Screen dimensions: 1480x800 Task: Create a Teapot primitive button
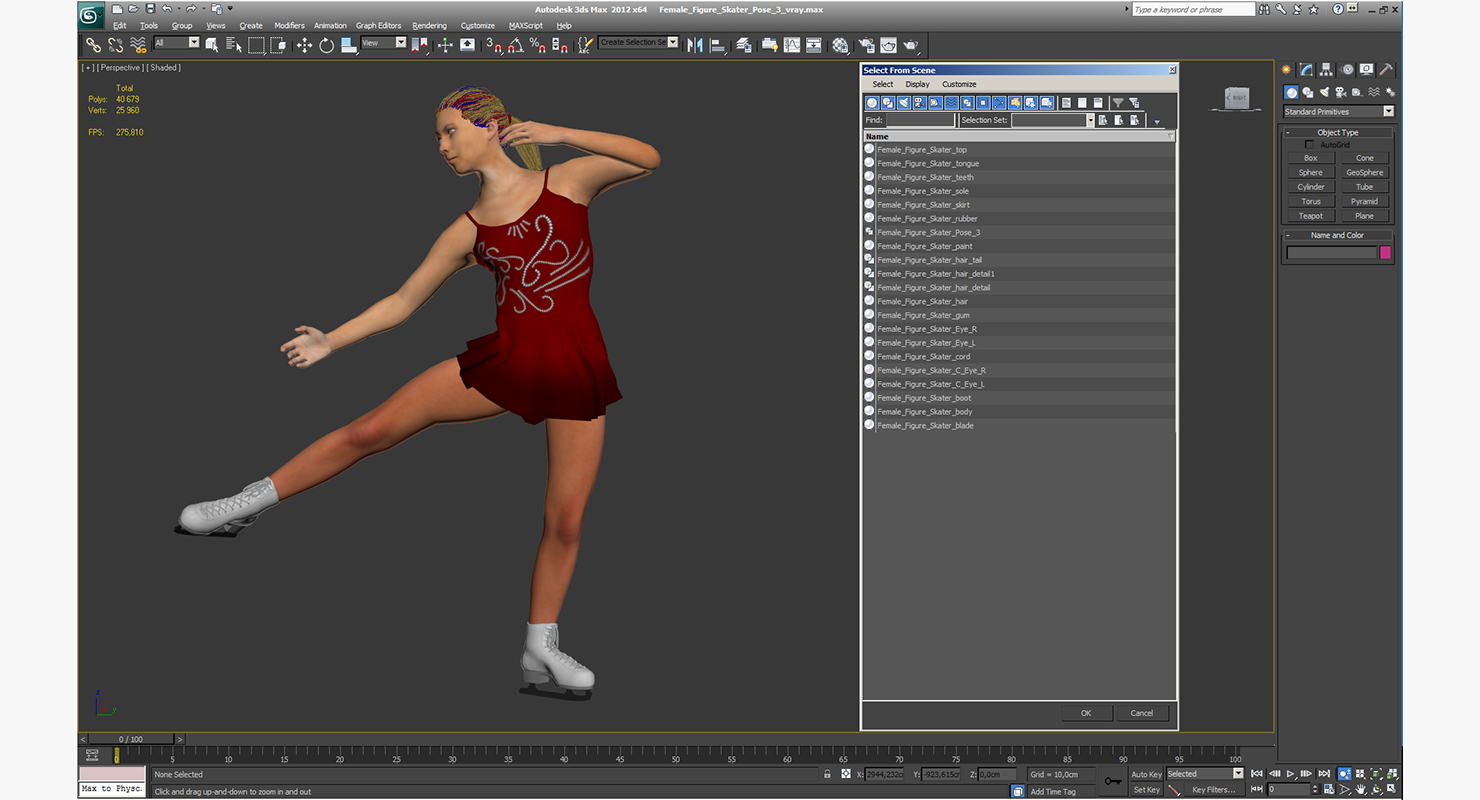1310,216
